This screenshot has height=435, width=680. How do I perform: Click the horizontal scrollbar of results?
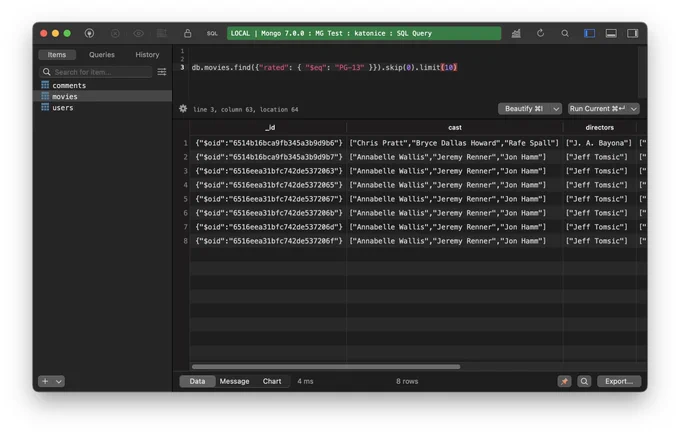326,367
